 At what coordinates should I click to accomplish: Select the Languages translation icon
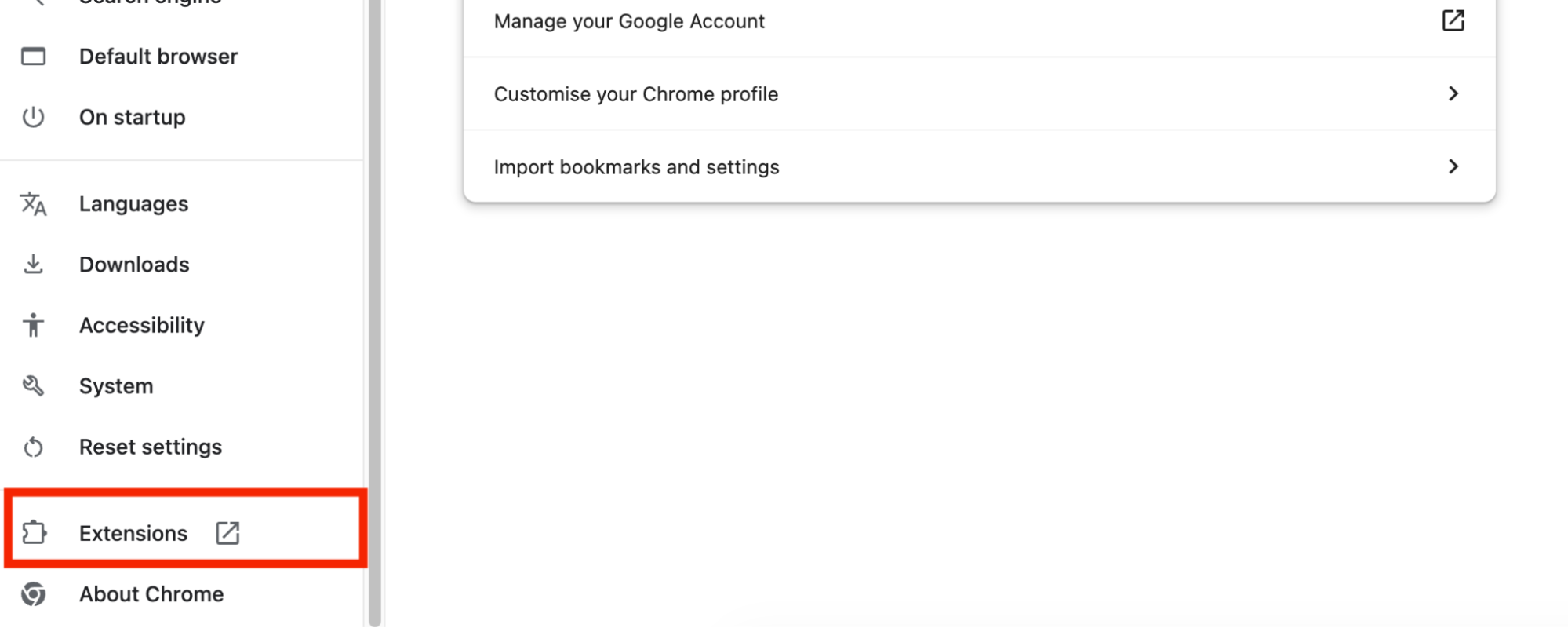tap(32, 205)
